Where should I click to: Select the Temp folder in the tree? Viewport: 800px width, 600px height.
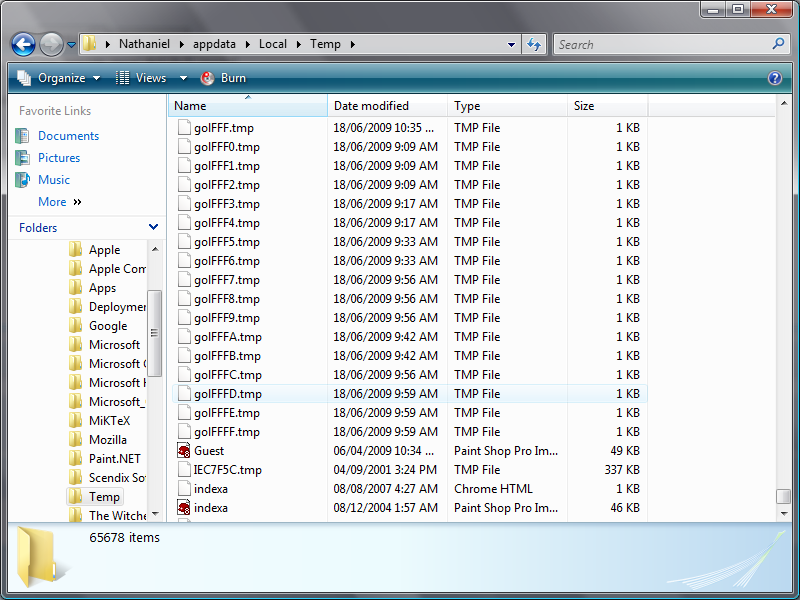point(105,496)
